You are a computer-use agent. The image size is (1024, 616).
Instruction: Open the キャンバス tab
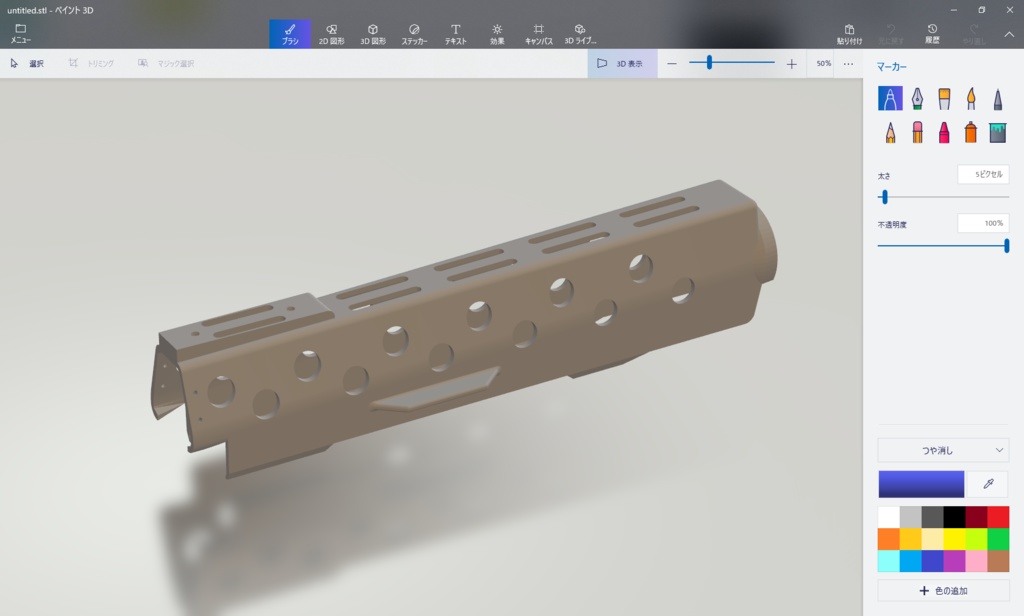point(539,33)
